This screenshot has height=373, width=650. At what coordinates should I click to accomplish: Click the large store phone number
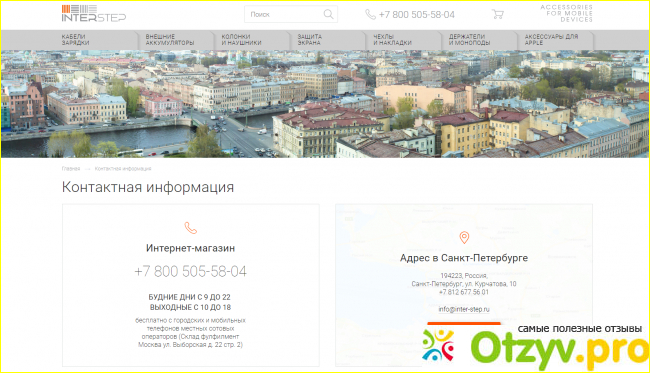coord(190,271)
